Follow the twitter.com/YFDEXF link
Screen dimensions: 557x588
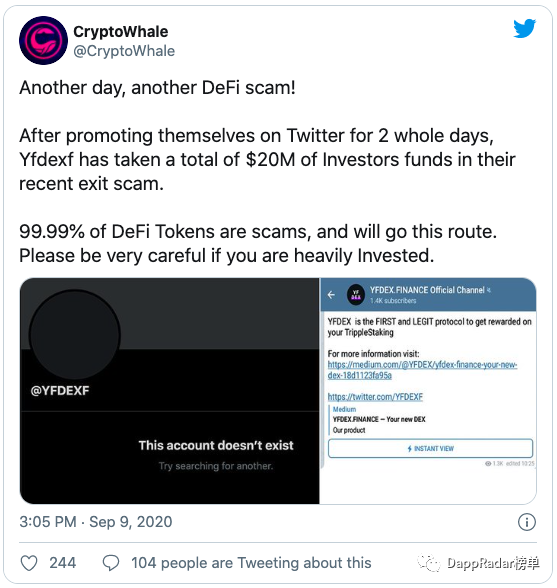375,397
